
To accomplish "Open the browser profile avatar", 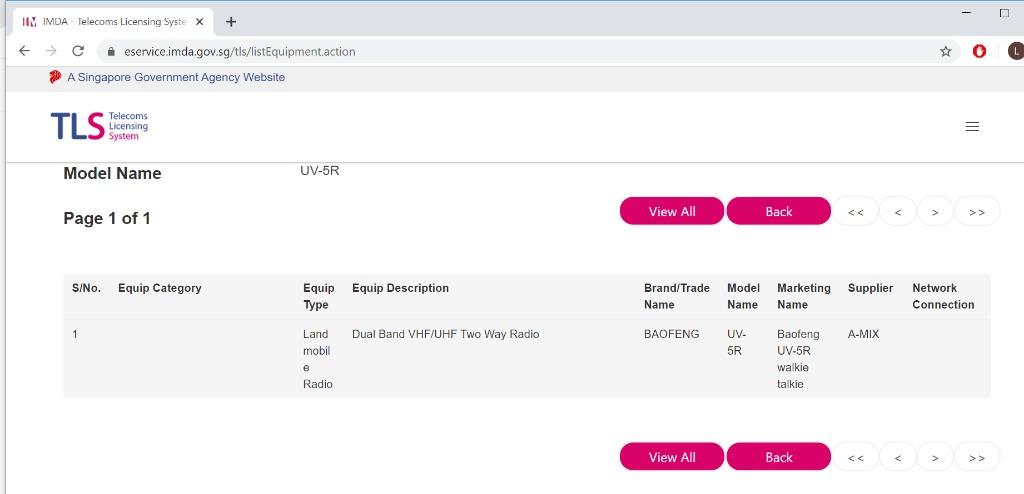I will tap(1016, 51).
